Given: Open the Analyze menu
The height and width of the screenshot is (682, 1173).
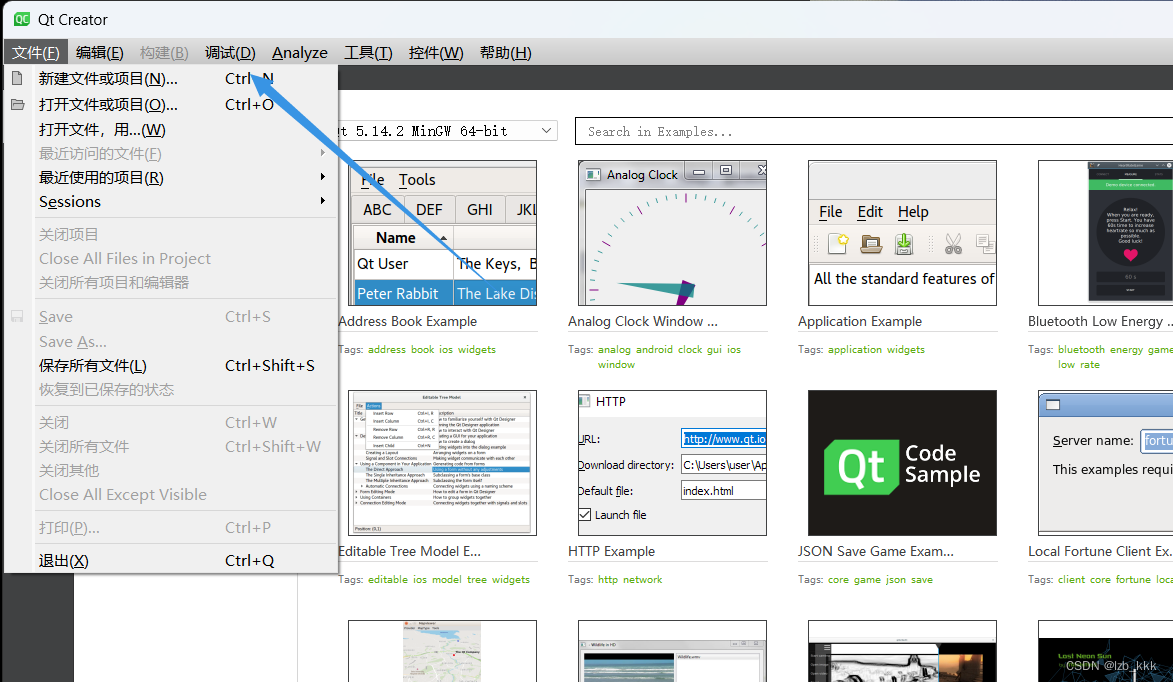Looking at the screenshot, I should (299, 52).
